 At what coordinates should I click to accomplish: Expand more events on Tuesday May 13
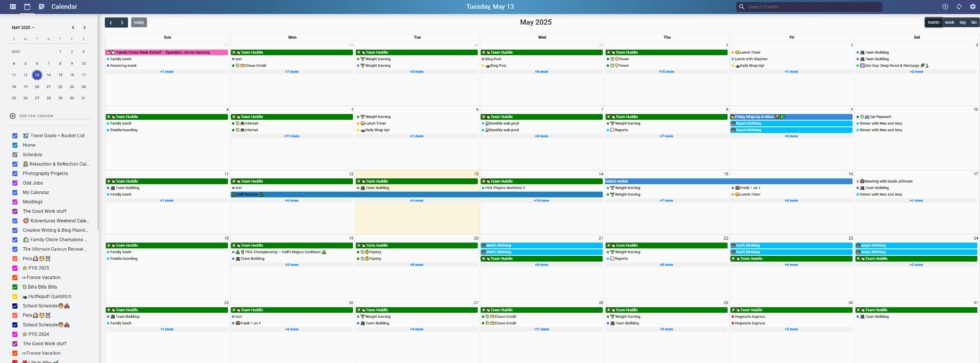click(417, 201)
